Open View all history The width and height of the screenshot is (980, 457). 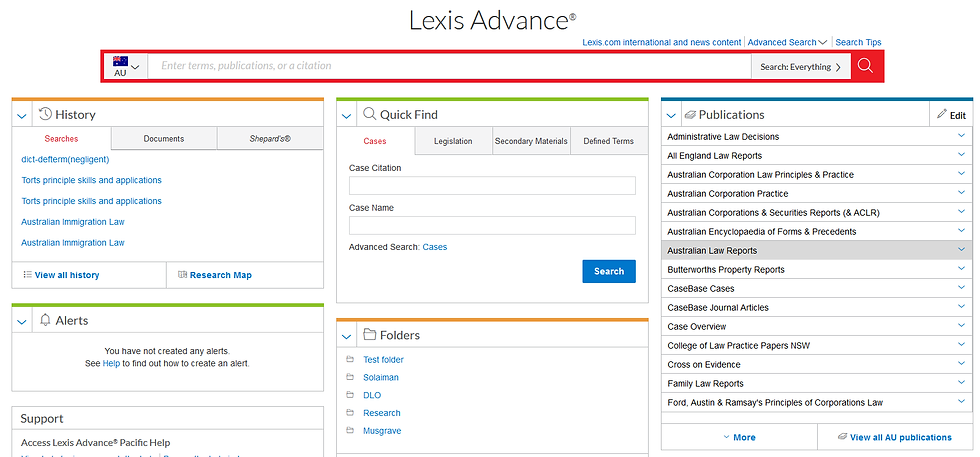[x=67, y=275]
